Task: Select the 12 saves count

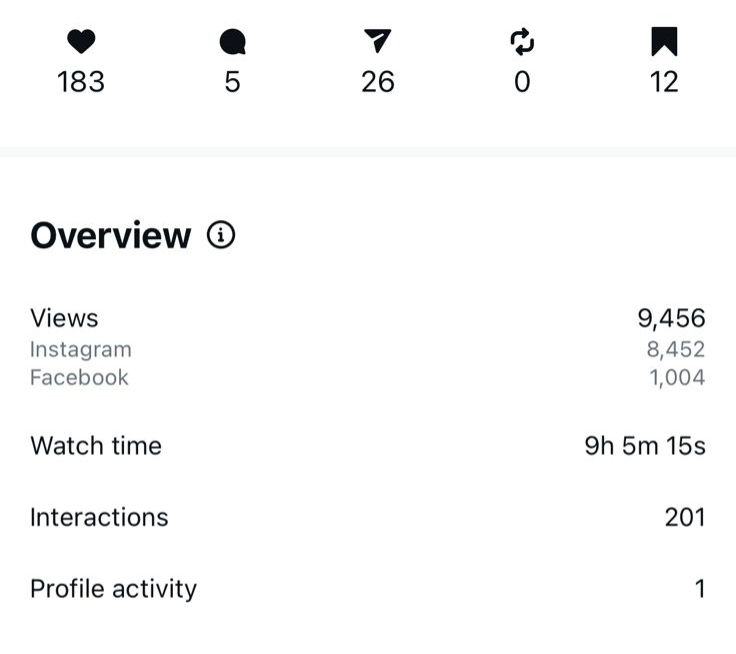Action: (x=664, y=82)
